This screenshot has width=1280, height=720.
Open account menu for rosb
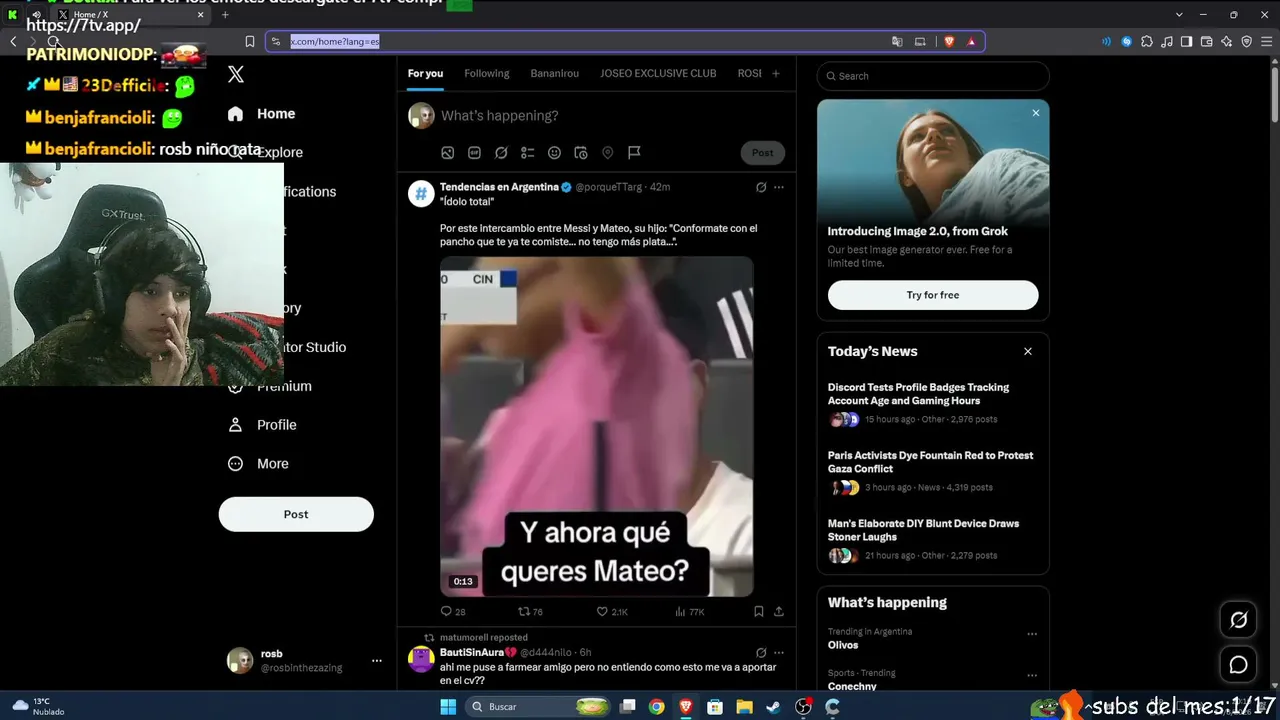(x=377, y=660)
